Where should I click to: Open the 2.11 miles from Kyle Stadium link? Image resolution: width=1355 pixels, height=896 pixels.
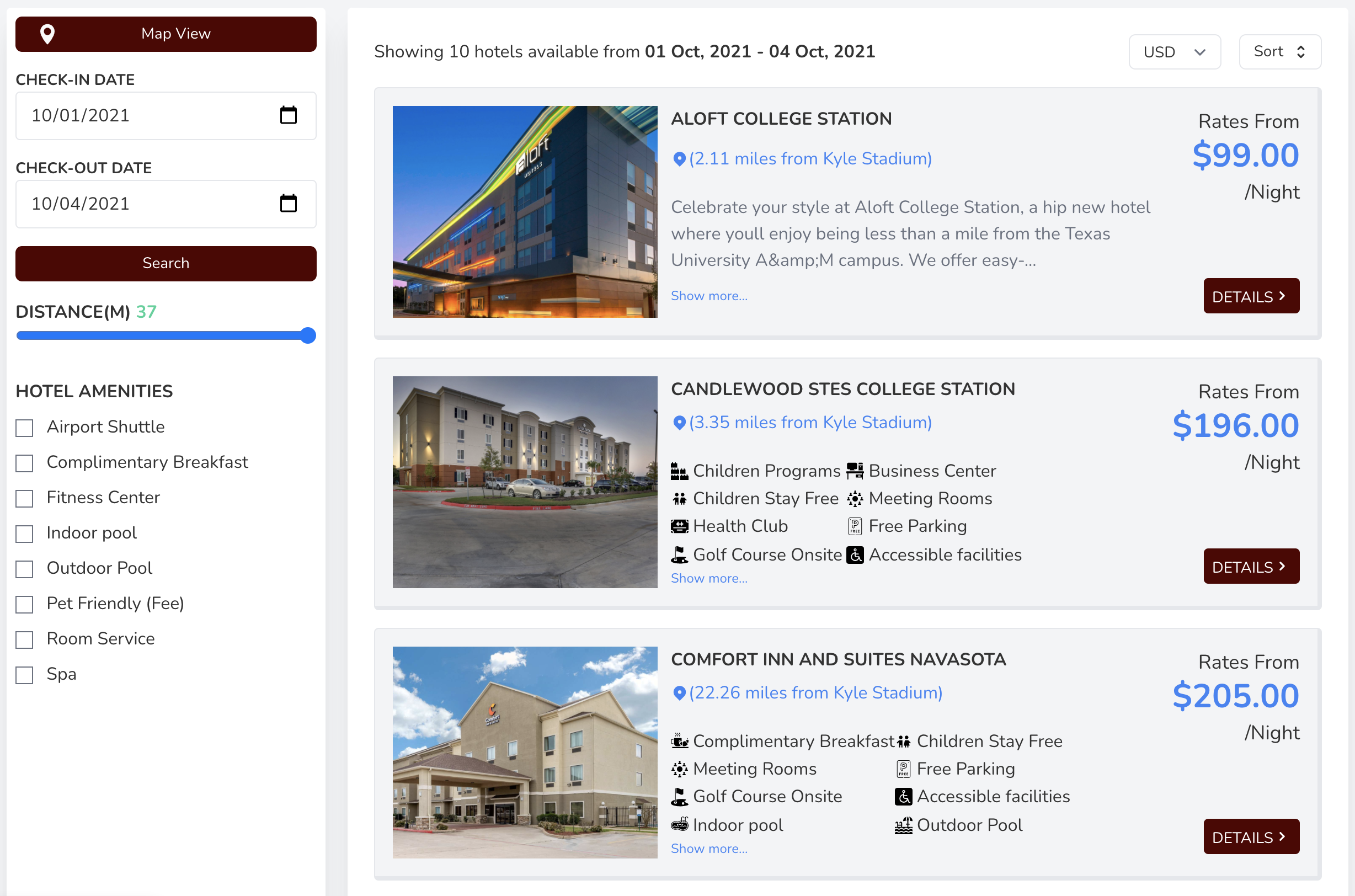(810, 159)
